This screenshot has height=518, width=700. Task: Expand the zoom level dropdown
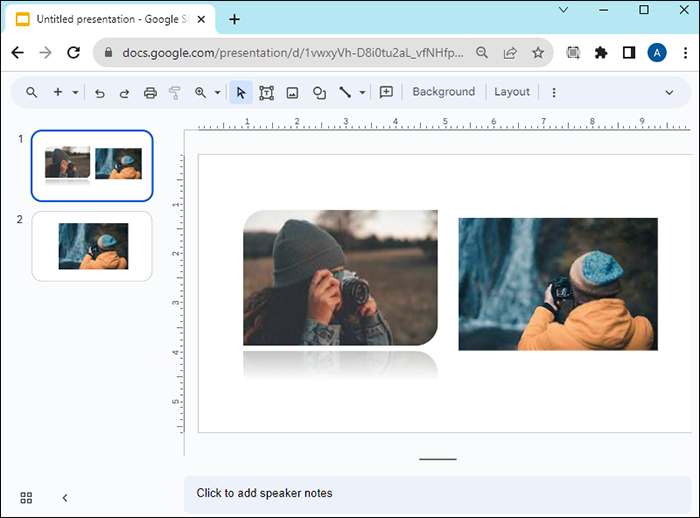point(217,92)
